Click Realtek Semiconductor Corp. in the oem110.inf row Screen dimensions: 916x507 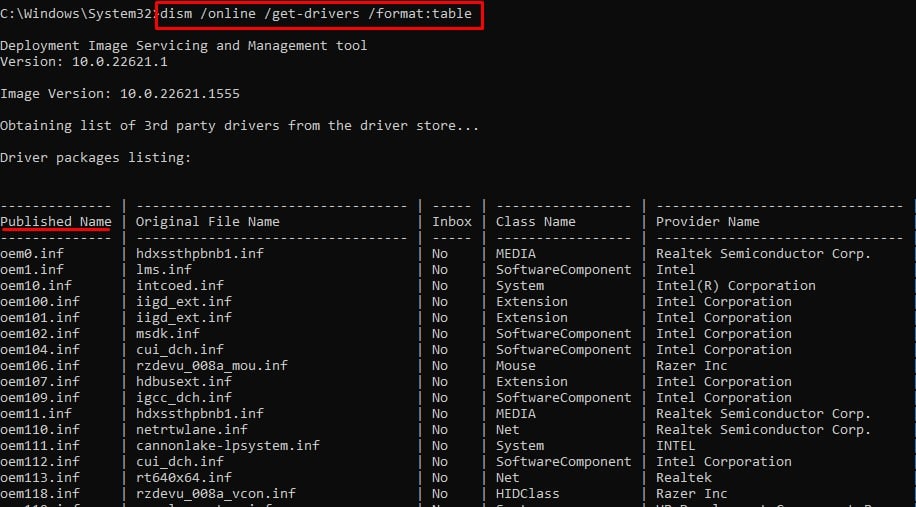764,430
